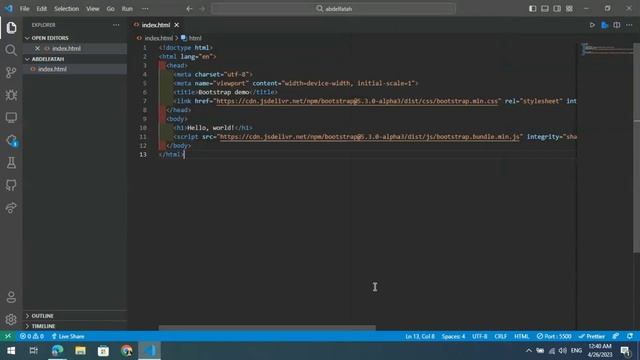Open the File menu
The height and width of the screenshot is (360, 640).
coord(24,9)
